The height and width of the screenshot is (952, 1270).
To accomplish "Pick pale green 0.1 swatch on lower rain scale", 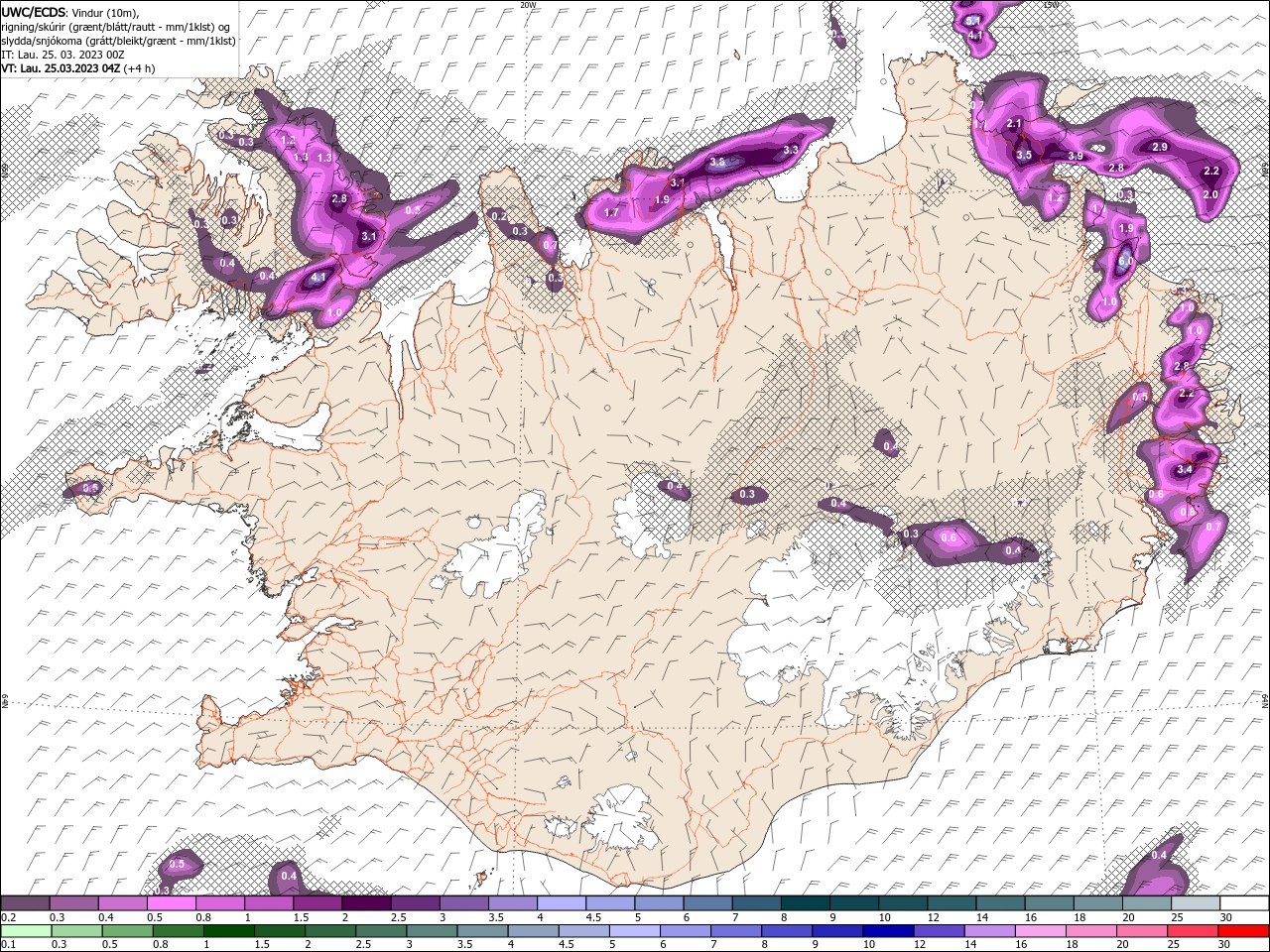I will click(27, 931).
